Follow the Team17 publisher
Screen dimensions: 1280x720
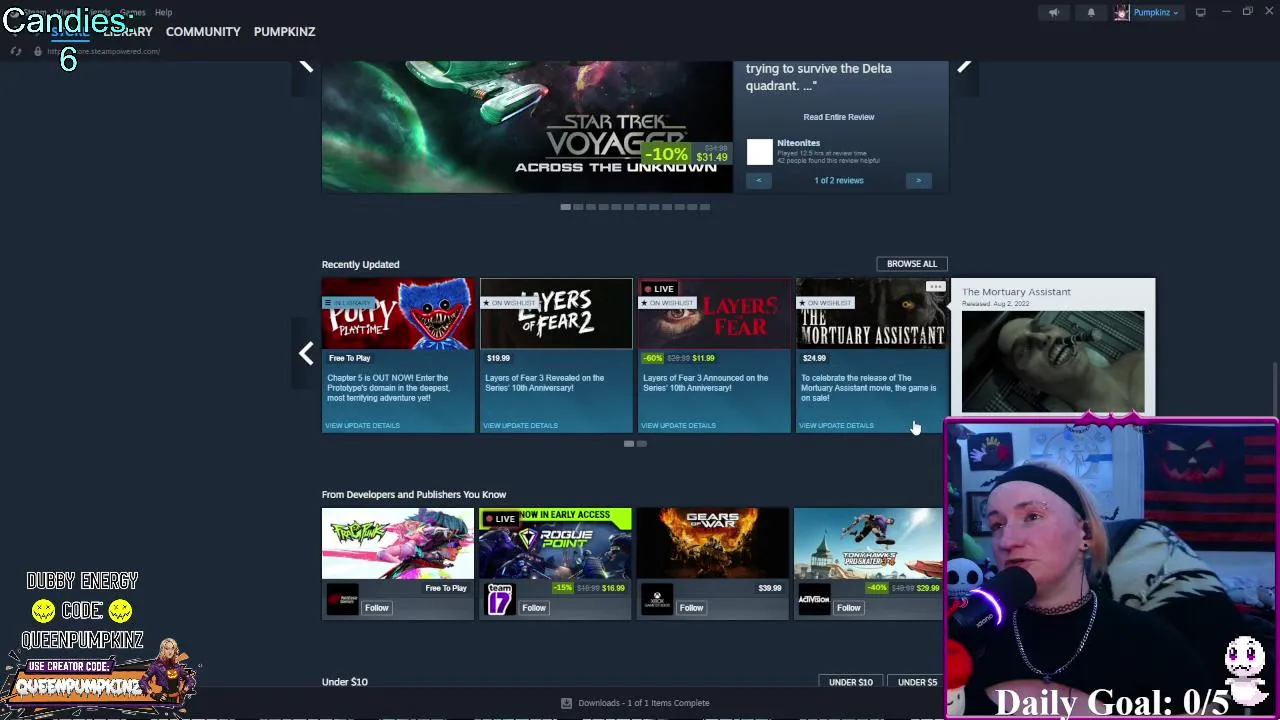click(x=534, y=607)
